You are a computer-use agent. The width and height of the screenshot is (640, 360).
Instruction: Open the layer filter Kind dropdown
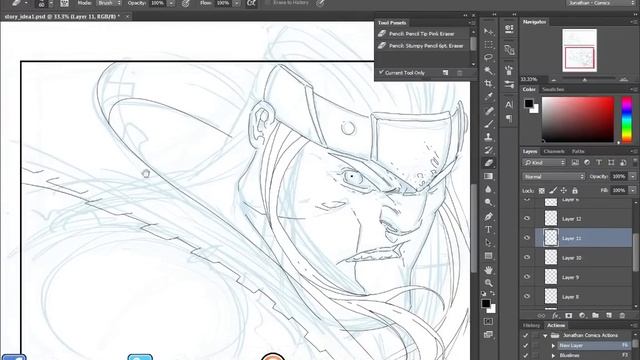(x=544, y=162)
